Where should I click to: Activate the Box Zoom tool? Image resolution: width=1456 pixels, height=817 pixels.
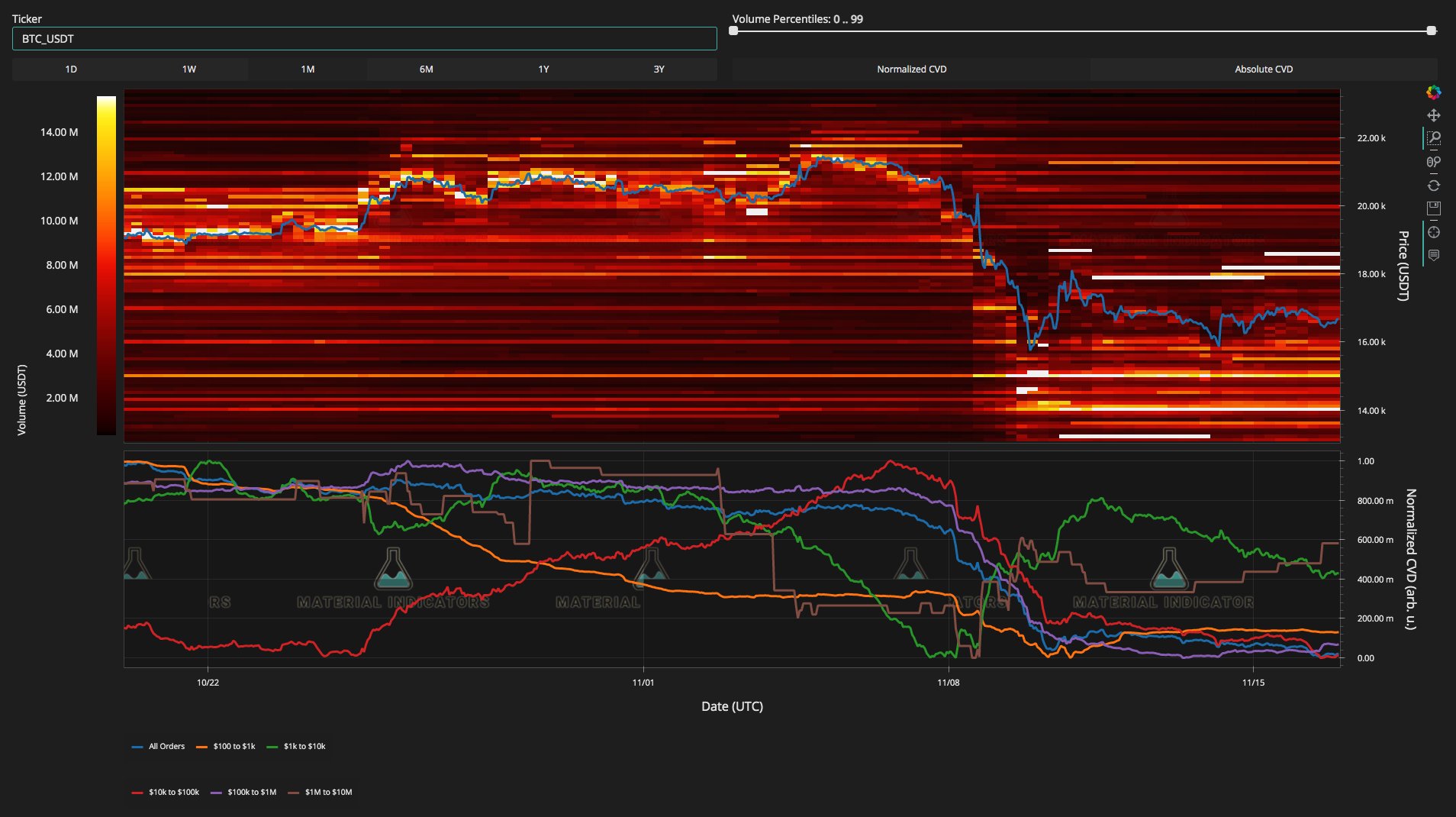[1433, 138]
